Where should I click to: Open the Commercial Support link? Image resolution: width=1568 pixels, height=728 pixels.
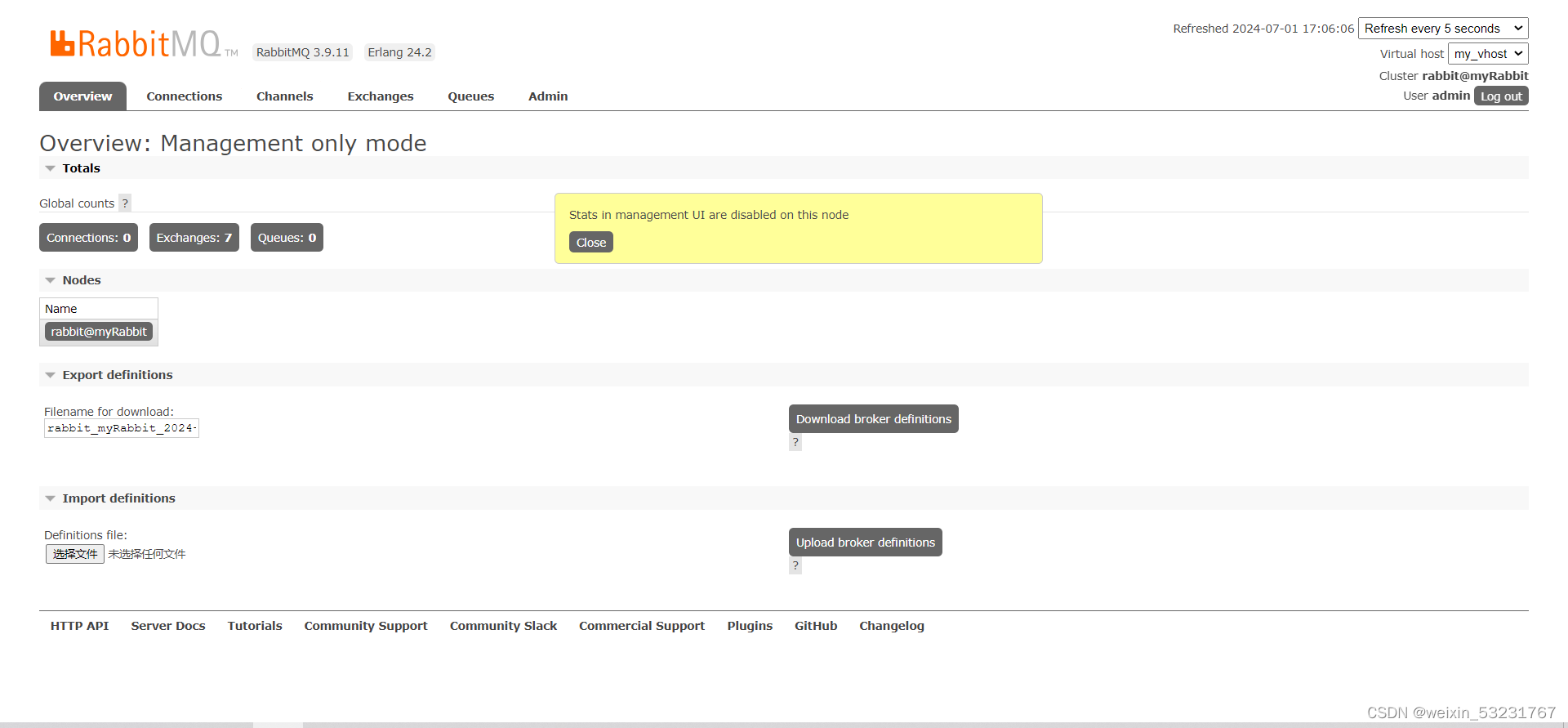642,626
